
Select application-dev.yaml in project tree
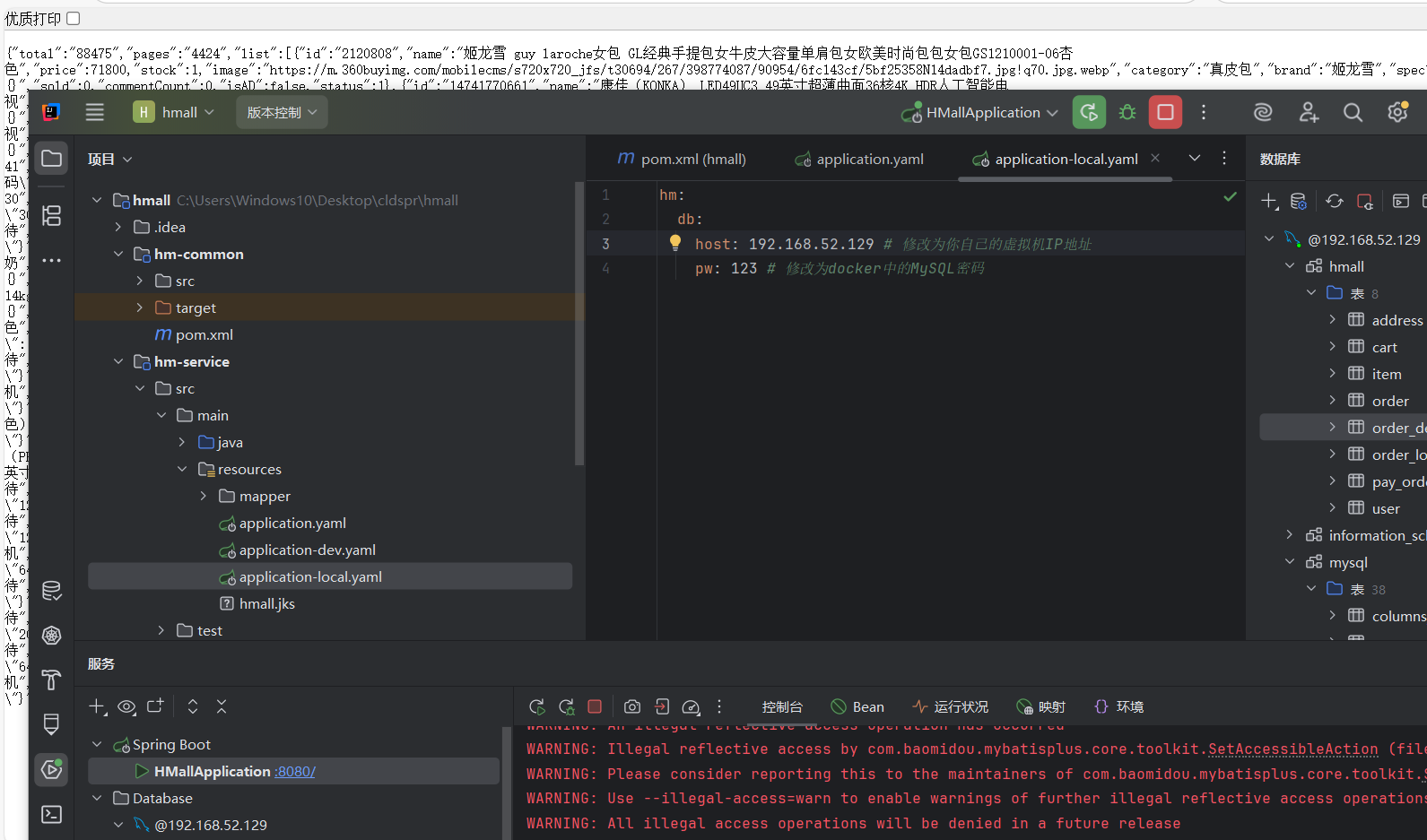(x=307, y=550)
